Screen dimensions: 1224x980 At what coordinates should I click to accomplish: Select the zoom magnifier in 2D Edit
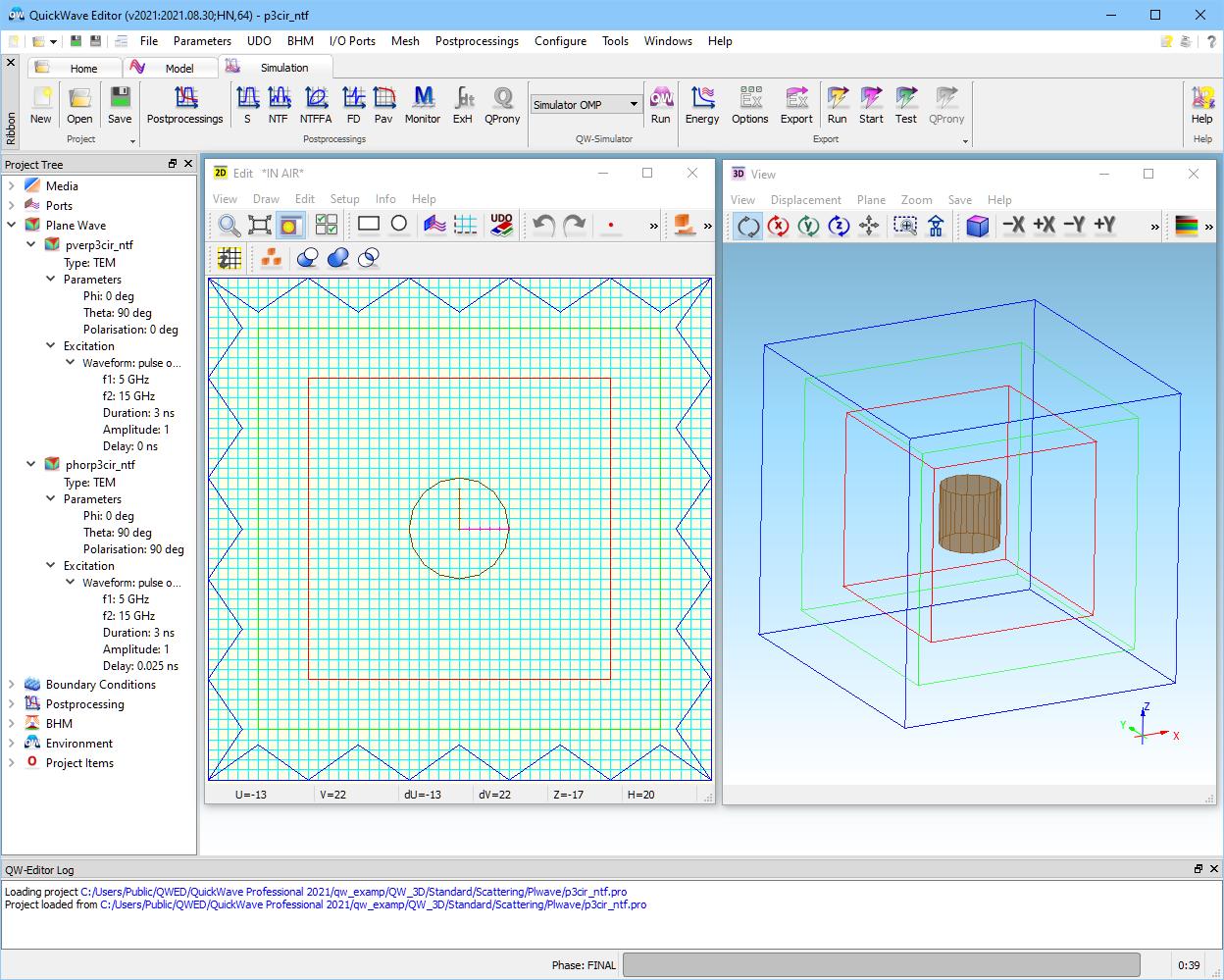click(229, 225)
